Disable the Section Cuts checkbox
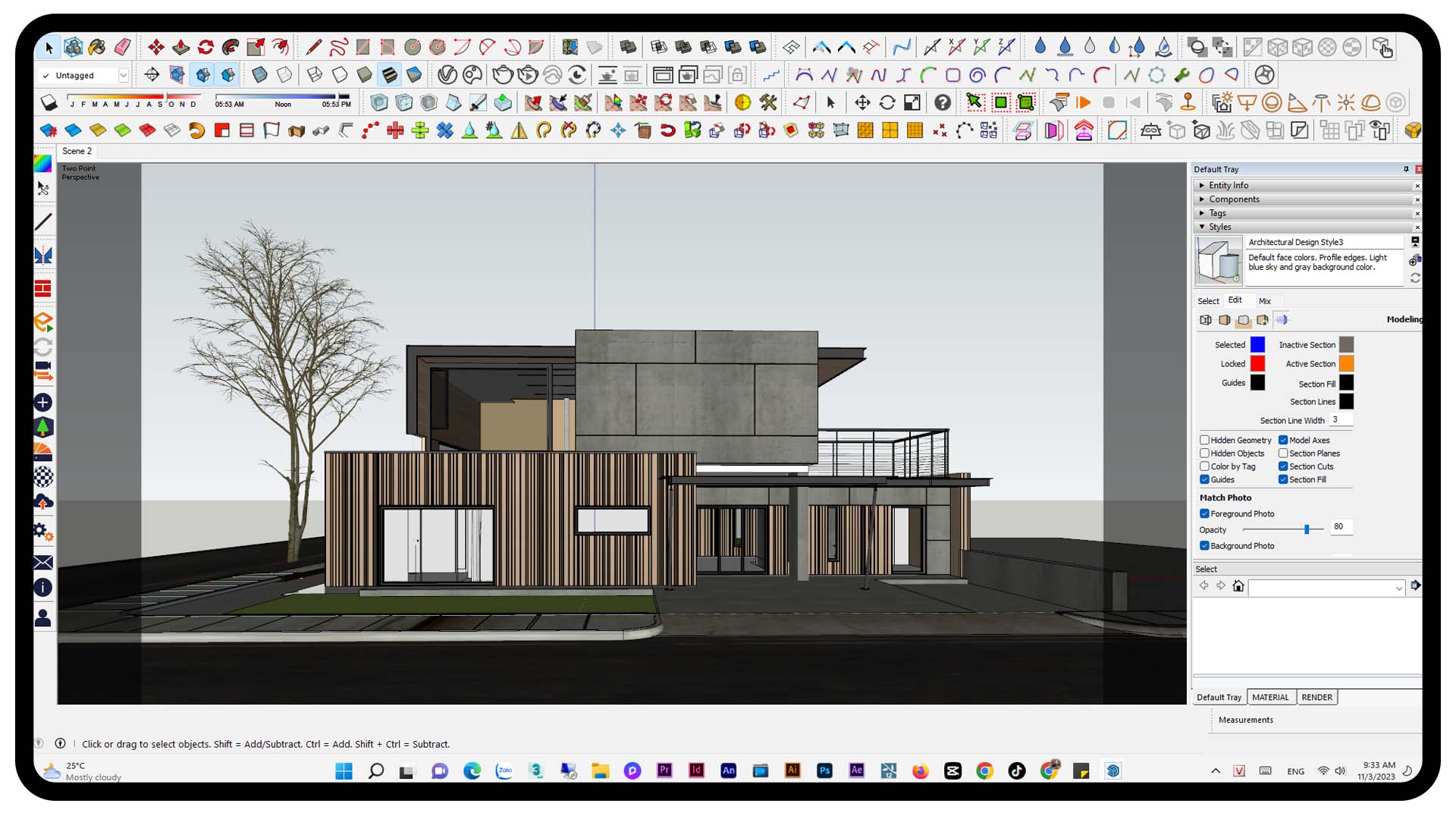Viewport: 1456px width, 819px height. pyautogui.click(x=1285, y=466)
